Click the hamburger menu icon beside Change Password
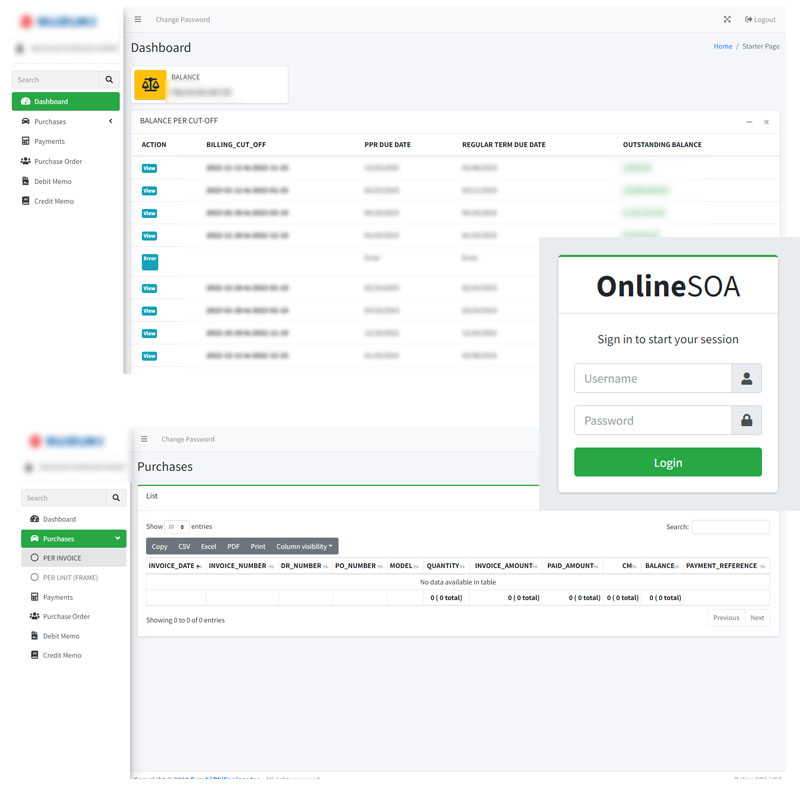The height and width of the screenshot is (800, 800). tap(138, 19)
